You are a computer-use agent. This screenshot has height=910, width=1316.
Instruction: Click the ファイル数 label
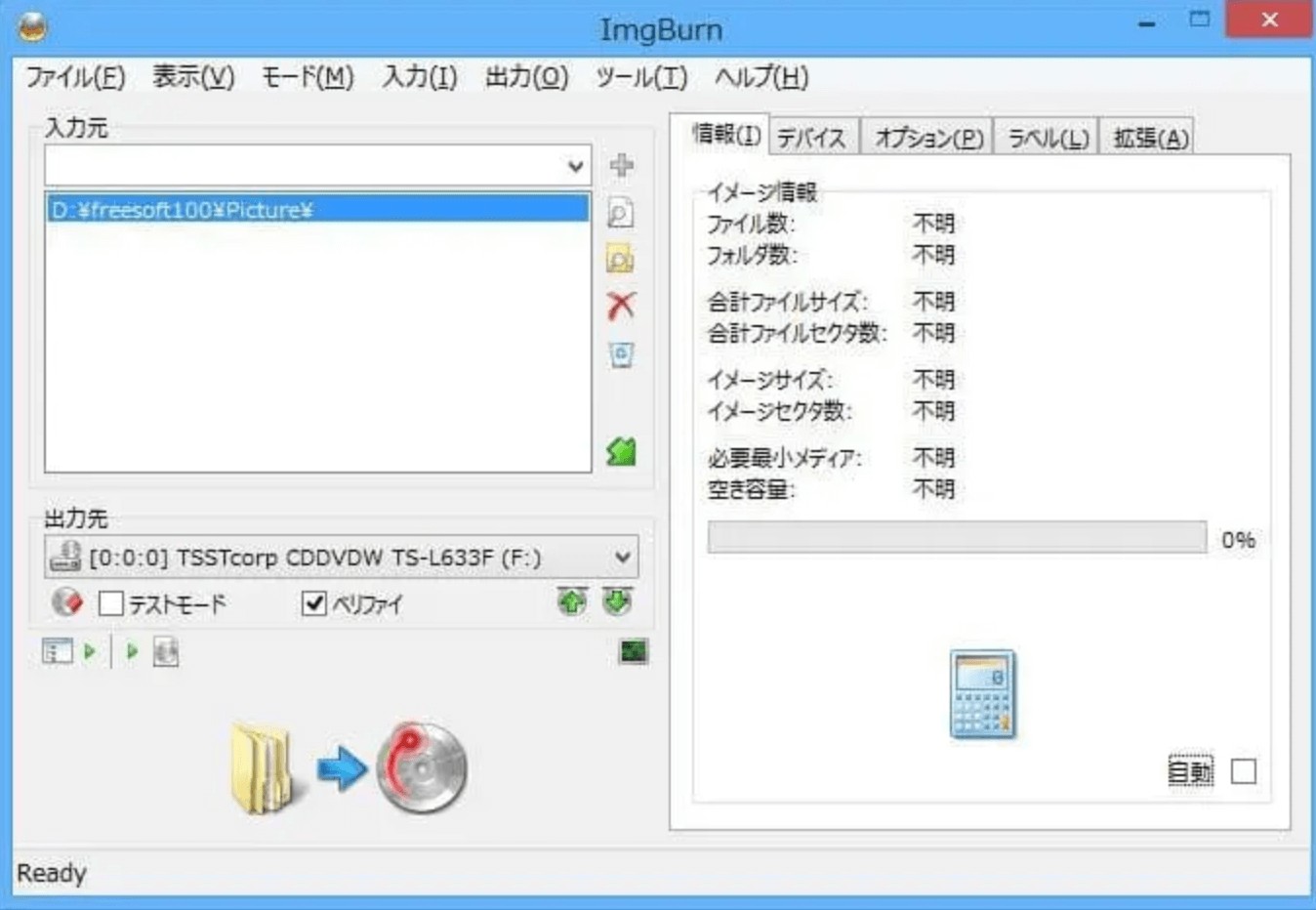coord(751,224)
